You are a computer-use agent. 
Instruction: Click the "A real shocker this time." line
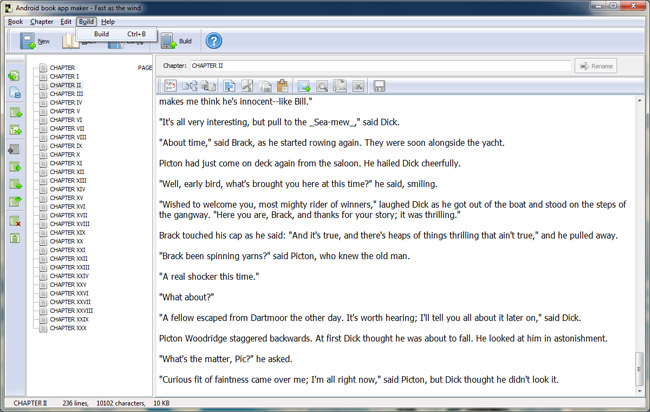click(x=209, y=276)
